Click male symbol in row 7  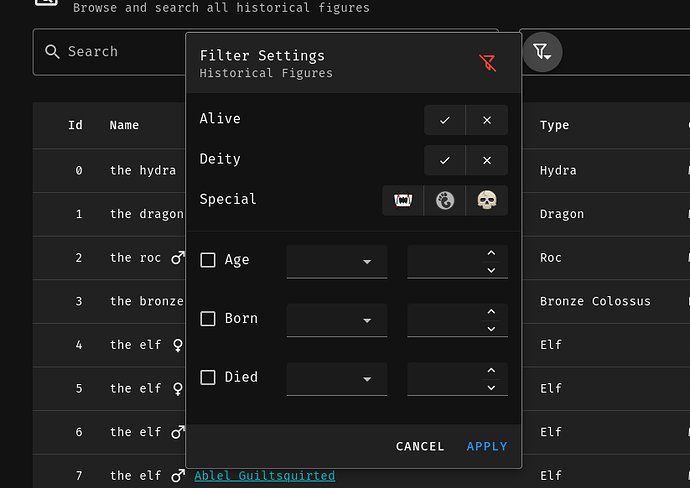click(x=177, y=476)
